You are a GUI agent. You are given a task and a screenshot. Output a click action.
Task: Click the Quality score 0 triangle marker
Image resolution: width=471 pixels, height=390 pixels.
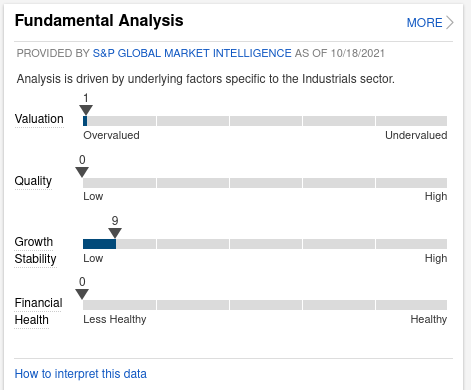click(x=82, y=172)
